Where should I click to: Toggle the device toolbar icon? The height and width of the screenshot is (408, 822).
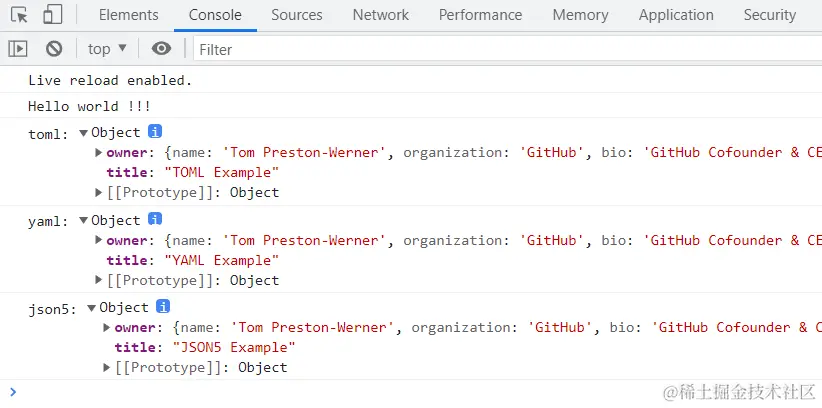point(52,15)
